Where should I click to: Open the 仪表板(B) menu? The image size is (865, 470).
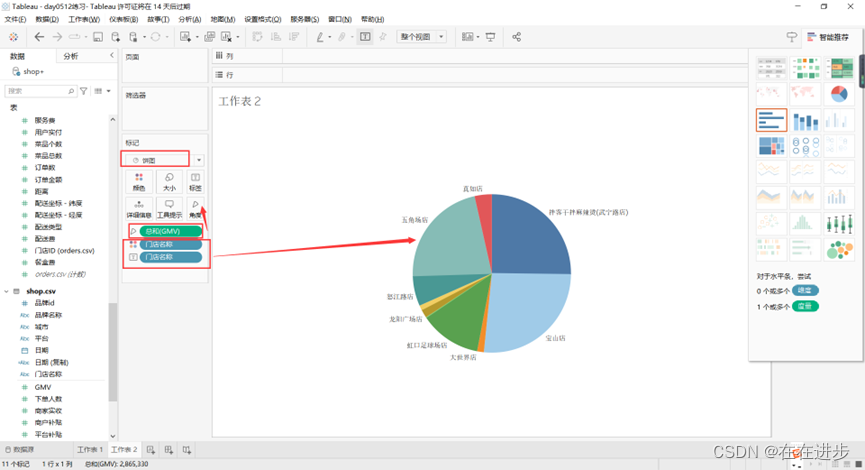coord(124,19)
